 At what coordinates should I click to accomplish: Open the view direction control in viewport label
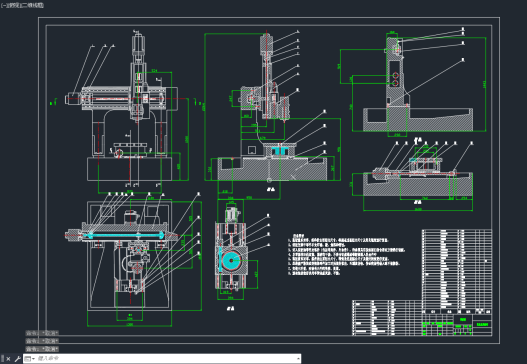pyautogui.click(x=13, y=5)
